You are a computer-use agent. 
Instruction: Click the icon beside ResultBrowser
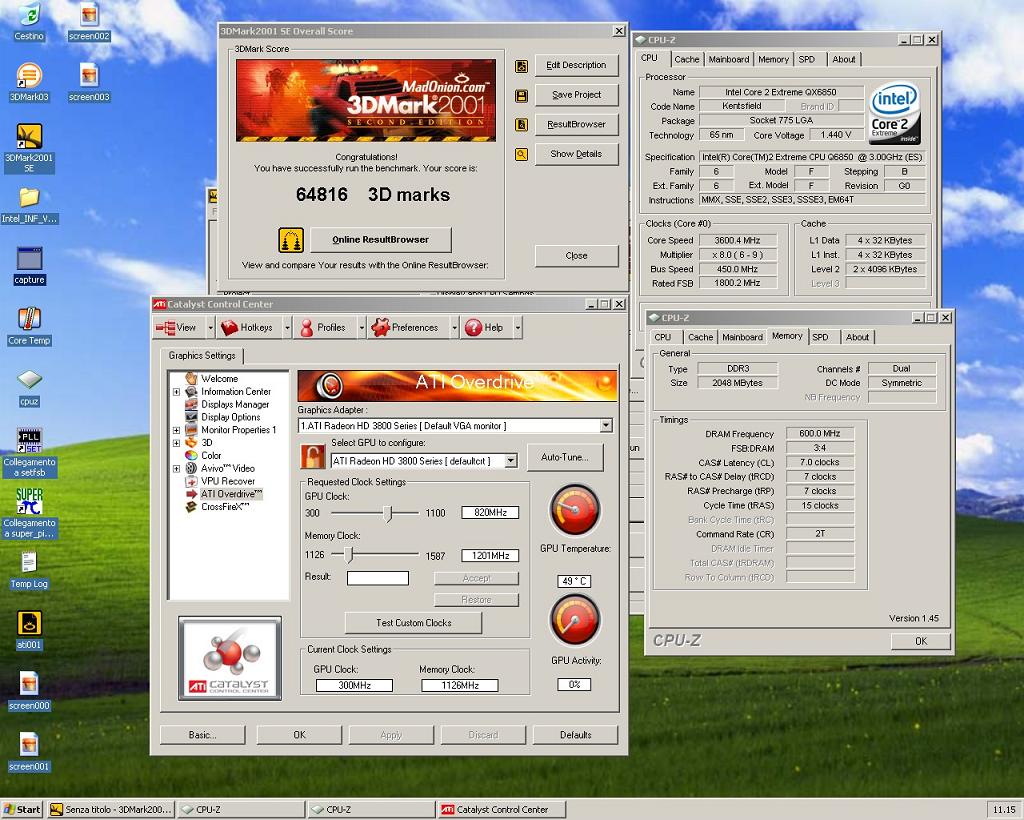(x=521, y=125)
